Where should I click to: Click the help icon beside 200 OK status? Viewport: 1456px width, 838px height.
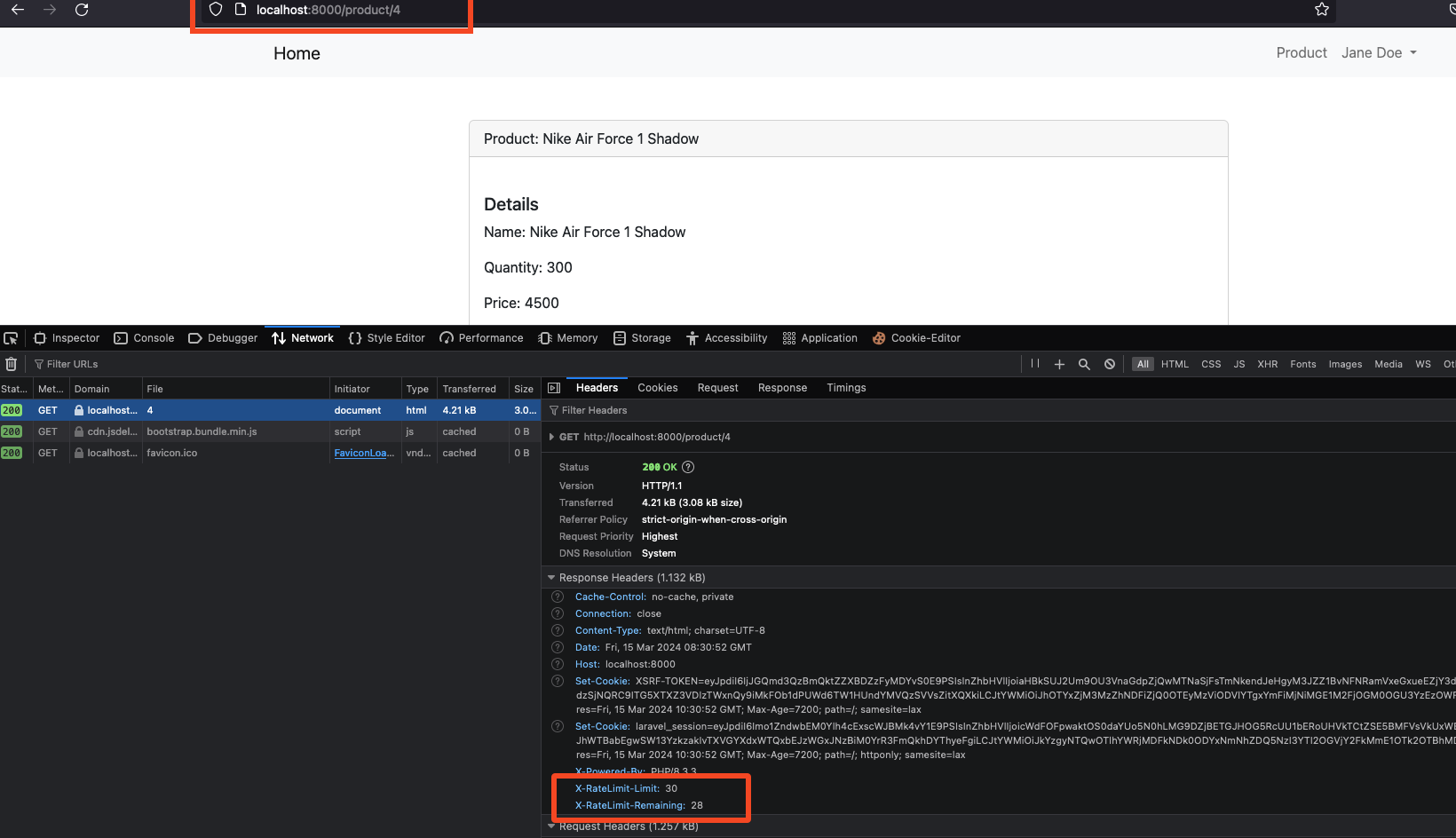[688, 467]
